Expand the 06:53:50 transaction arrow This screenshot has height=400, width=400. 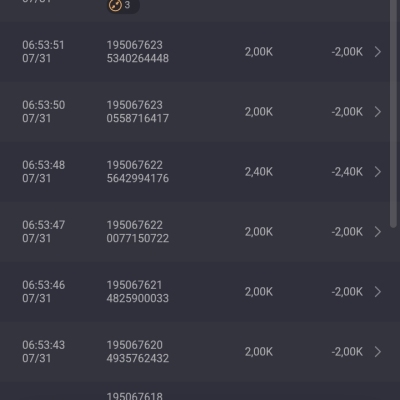point(378,112)
